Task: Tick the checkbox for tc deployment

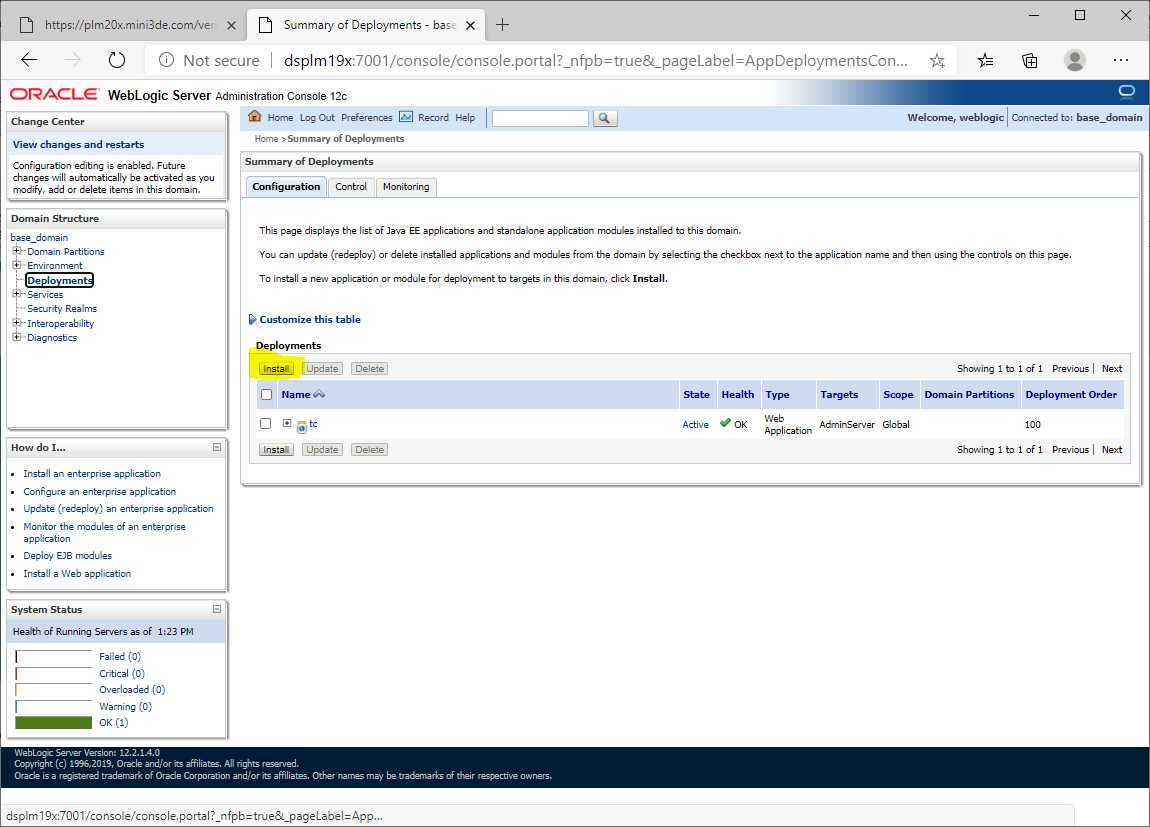Action: (266, 424)
